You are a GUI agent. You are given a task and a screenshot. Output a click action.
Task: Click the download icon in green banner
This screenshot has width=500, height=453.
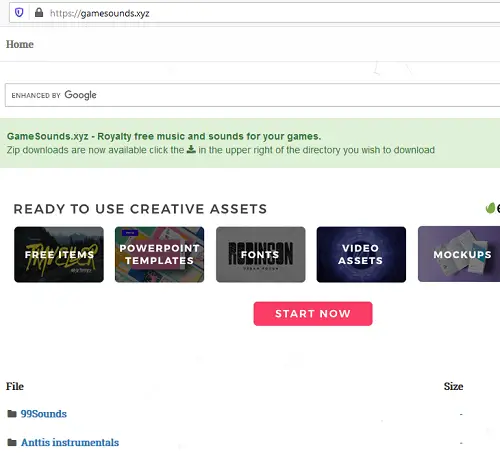[191, 149]
